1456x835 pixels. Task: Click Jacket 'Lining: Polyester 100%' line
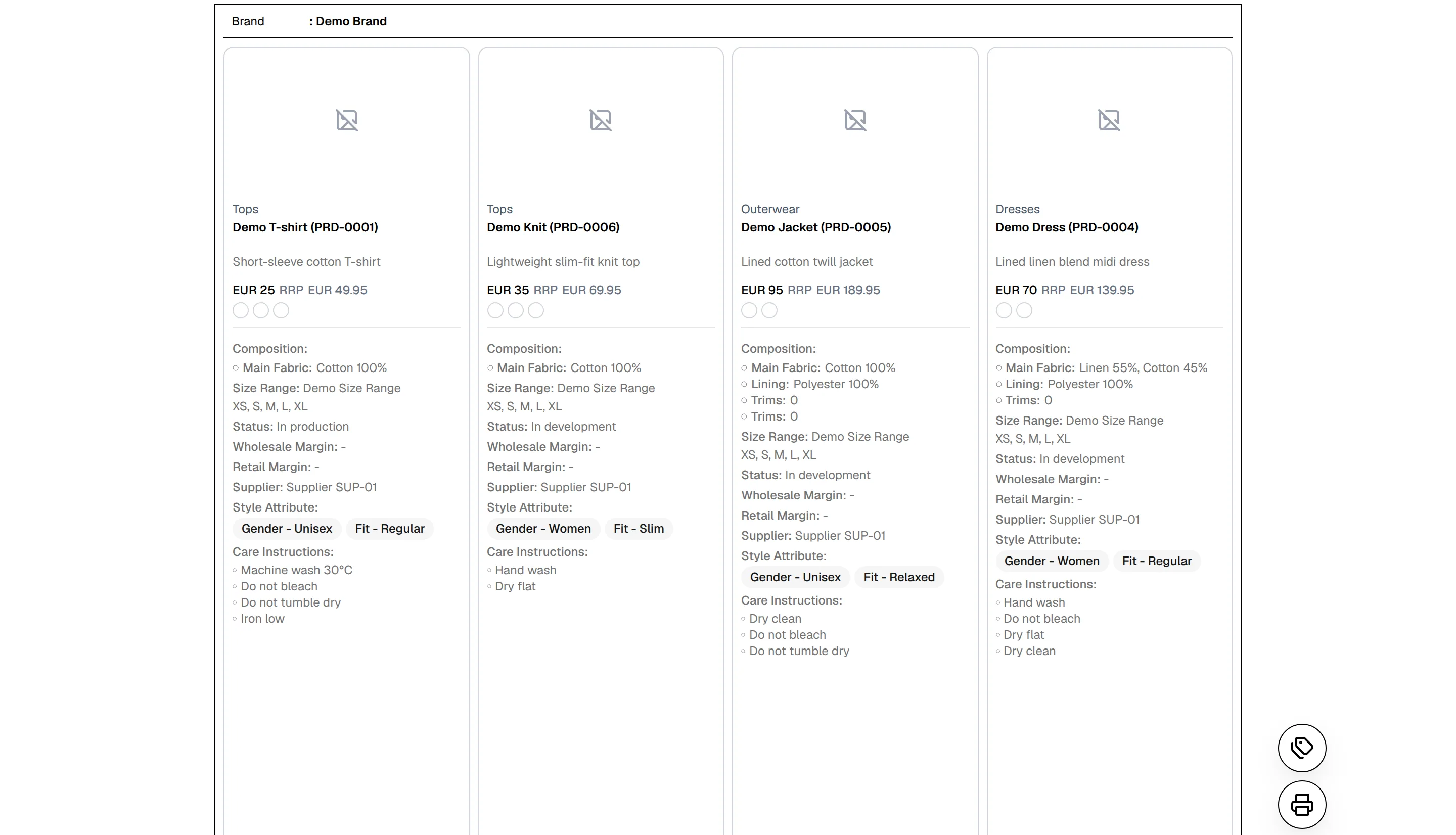click(815, 384)
